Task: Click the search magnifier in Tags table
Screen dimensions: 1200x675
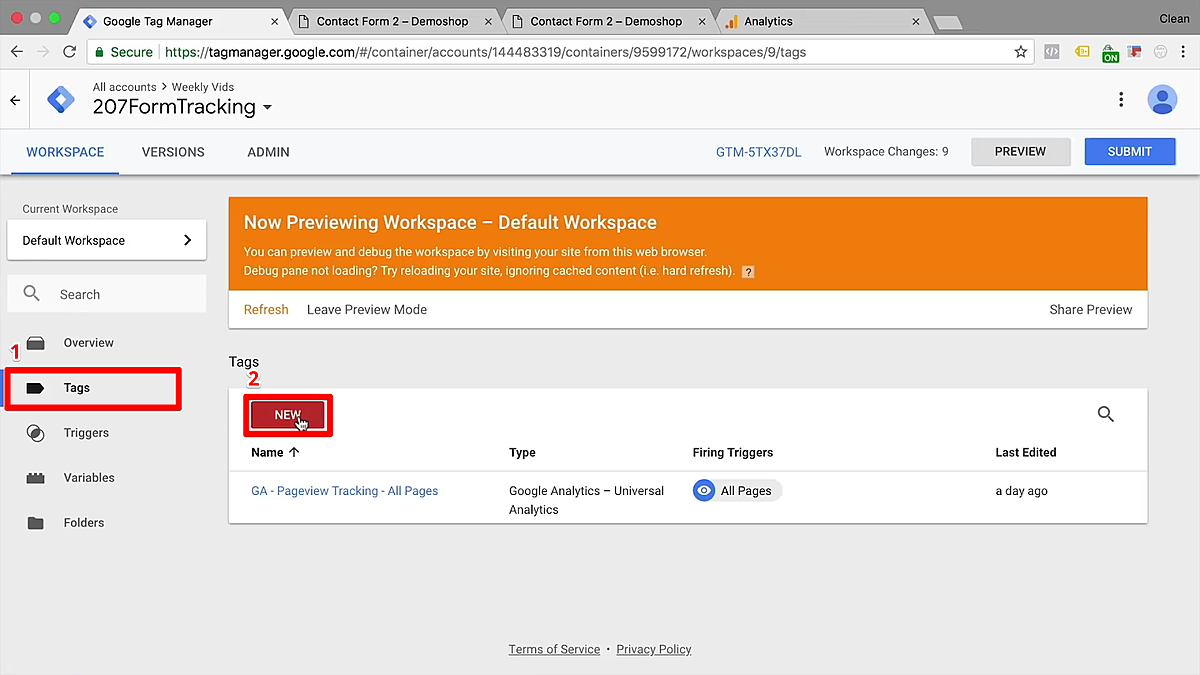Action: [1106, 414]
